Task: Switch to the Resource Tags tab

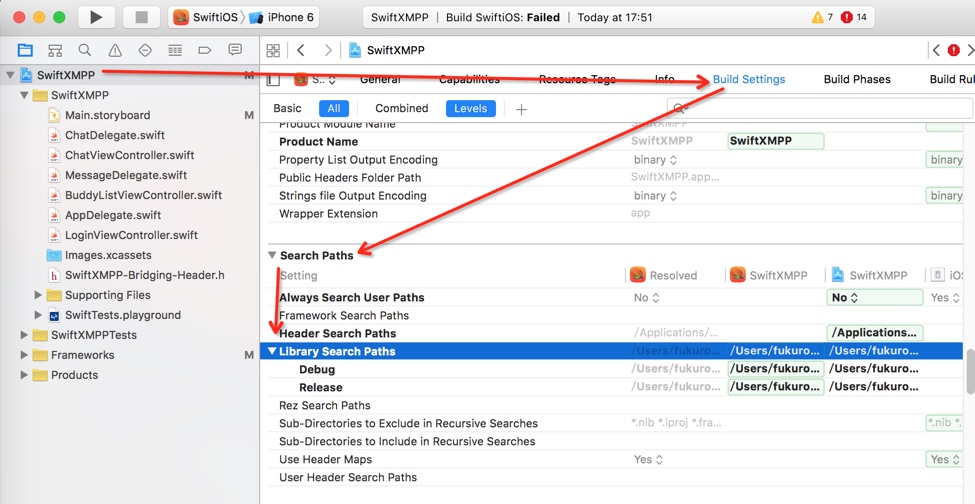Action: click(x=577, y=80)
